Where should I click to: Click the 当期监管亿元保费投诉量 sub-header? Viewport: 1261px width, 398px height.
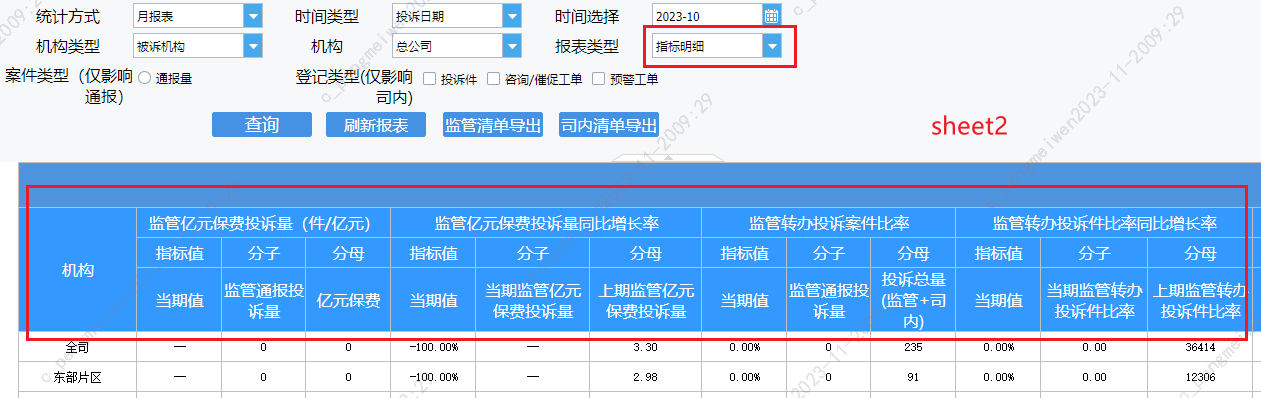click(533, 300)
